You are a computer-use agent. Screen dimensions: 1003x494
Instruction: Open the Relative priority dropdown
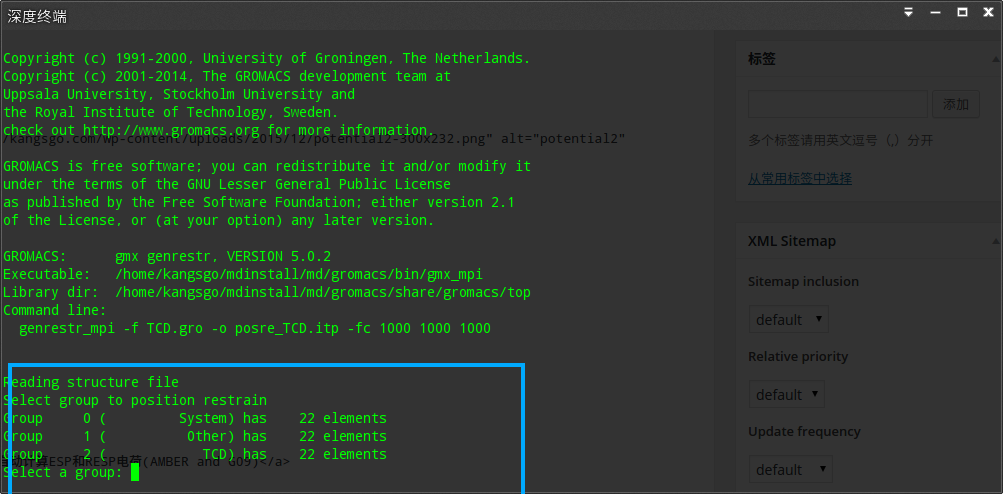(789, 394)
